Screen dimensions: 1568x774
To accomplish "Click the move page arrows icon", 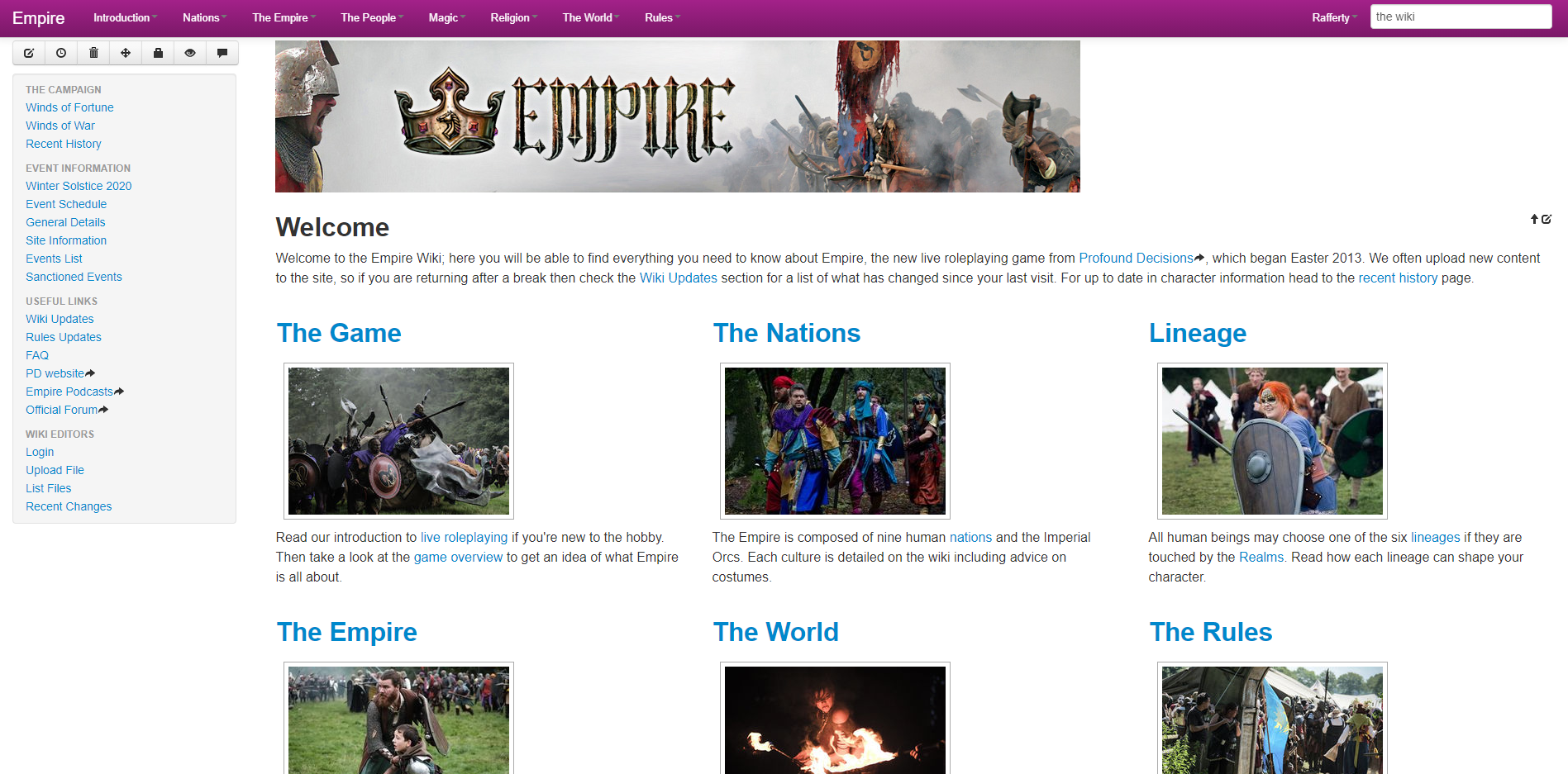I will [126, 53].
